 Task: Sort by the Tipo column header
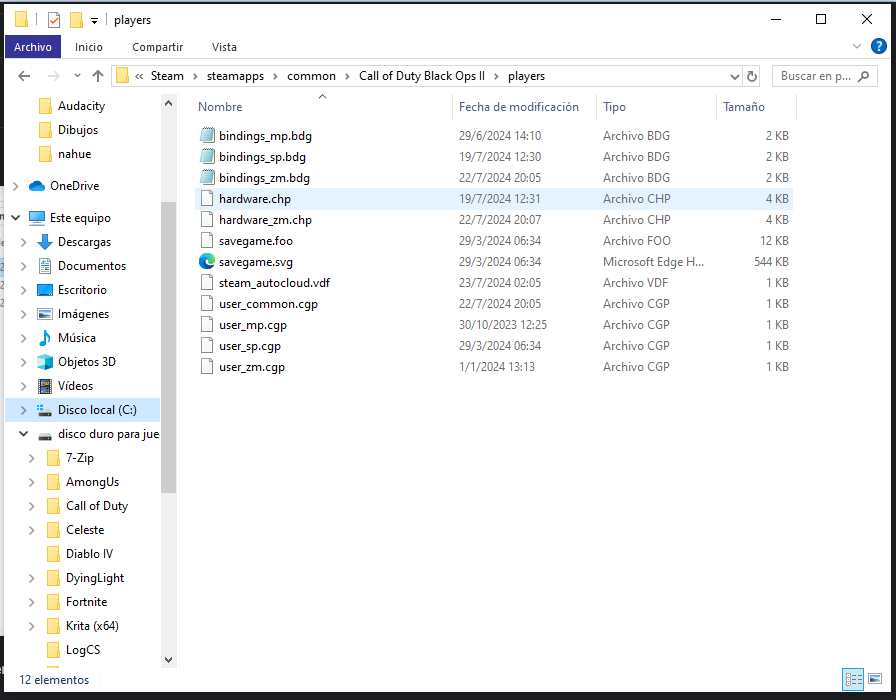pyautogui.click(x=614, y=107)
